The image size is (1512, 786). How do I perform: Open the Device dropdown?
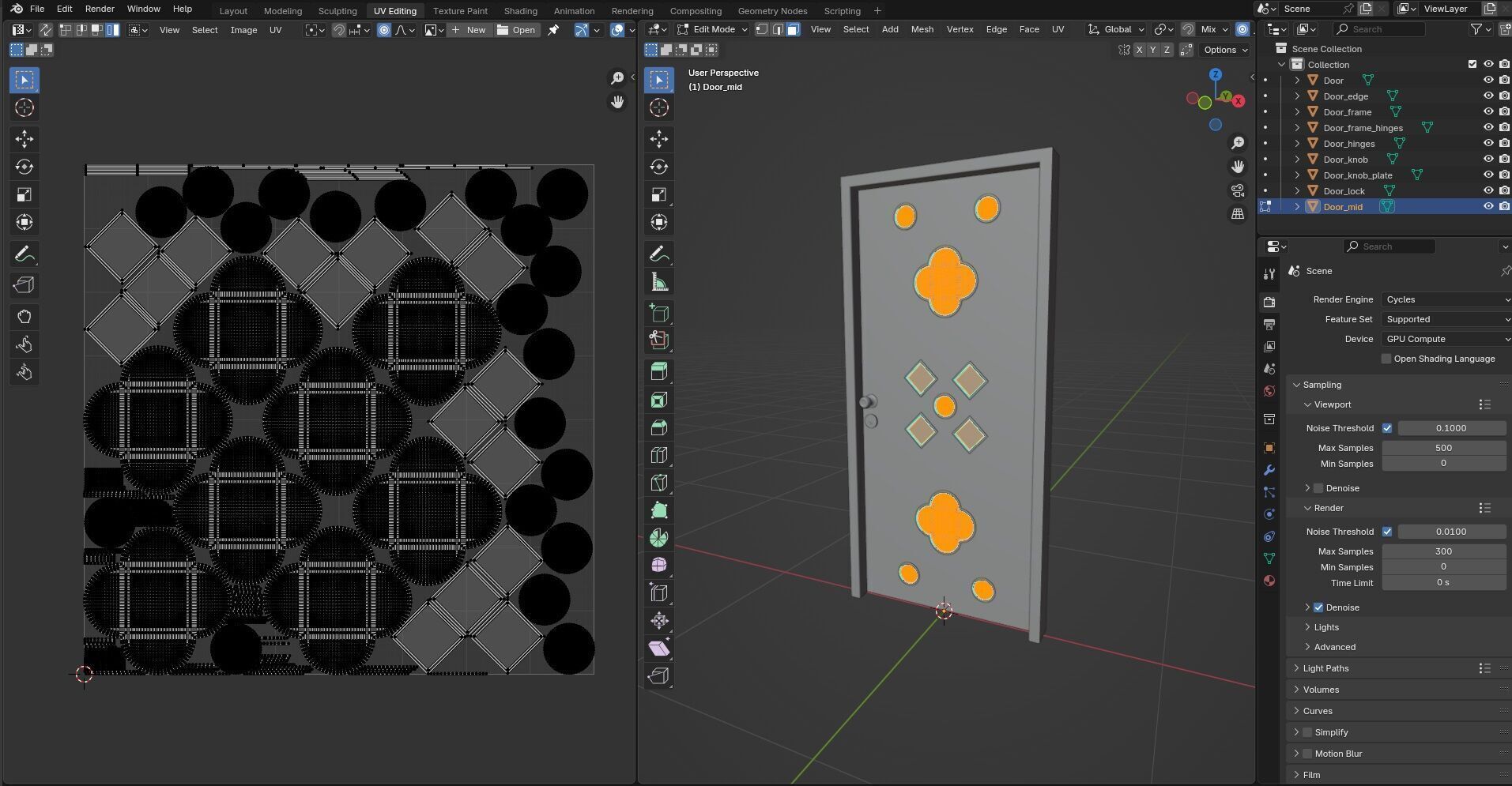coord(1446,339)
